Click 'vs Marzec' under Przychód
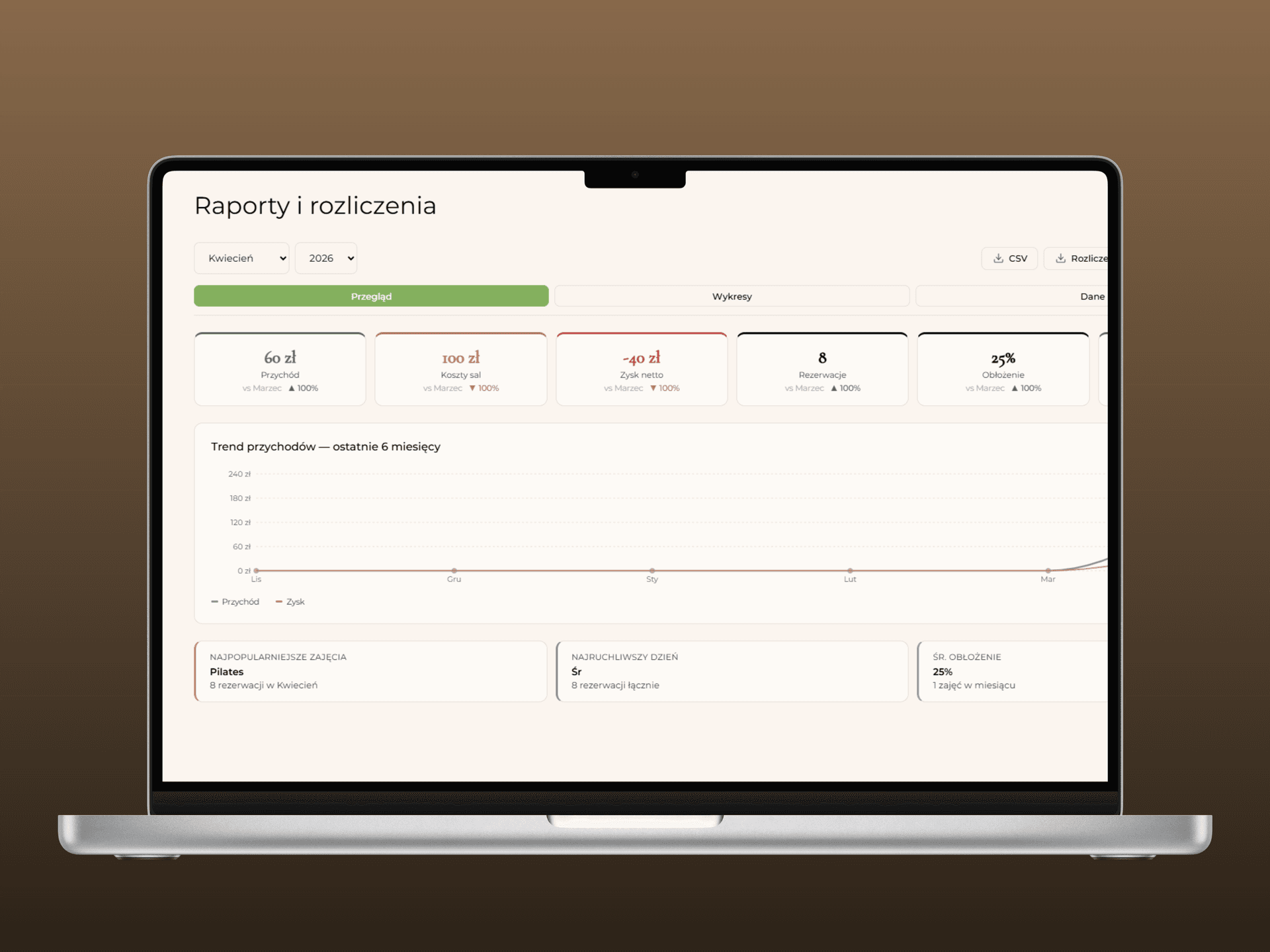Image resolution: width=1270 pixels, height=952 pixels. click(262, 388)
